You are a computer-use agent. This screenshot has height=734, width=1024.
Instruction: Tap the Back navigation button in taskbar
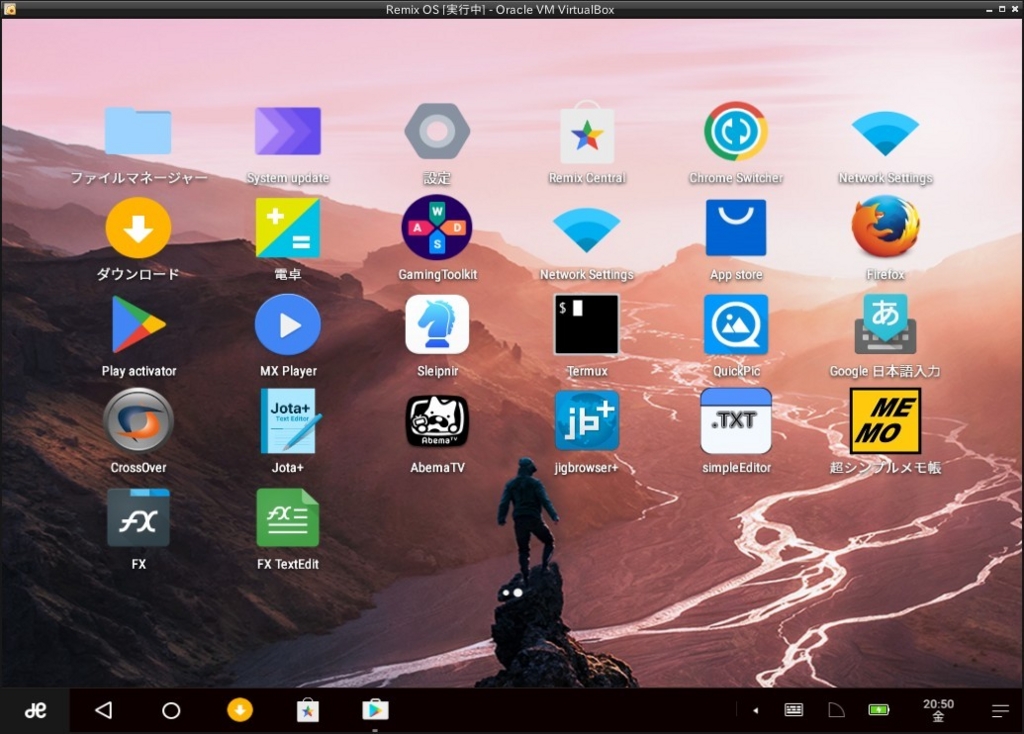[x=103, y=710]
